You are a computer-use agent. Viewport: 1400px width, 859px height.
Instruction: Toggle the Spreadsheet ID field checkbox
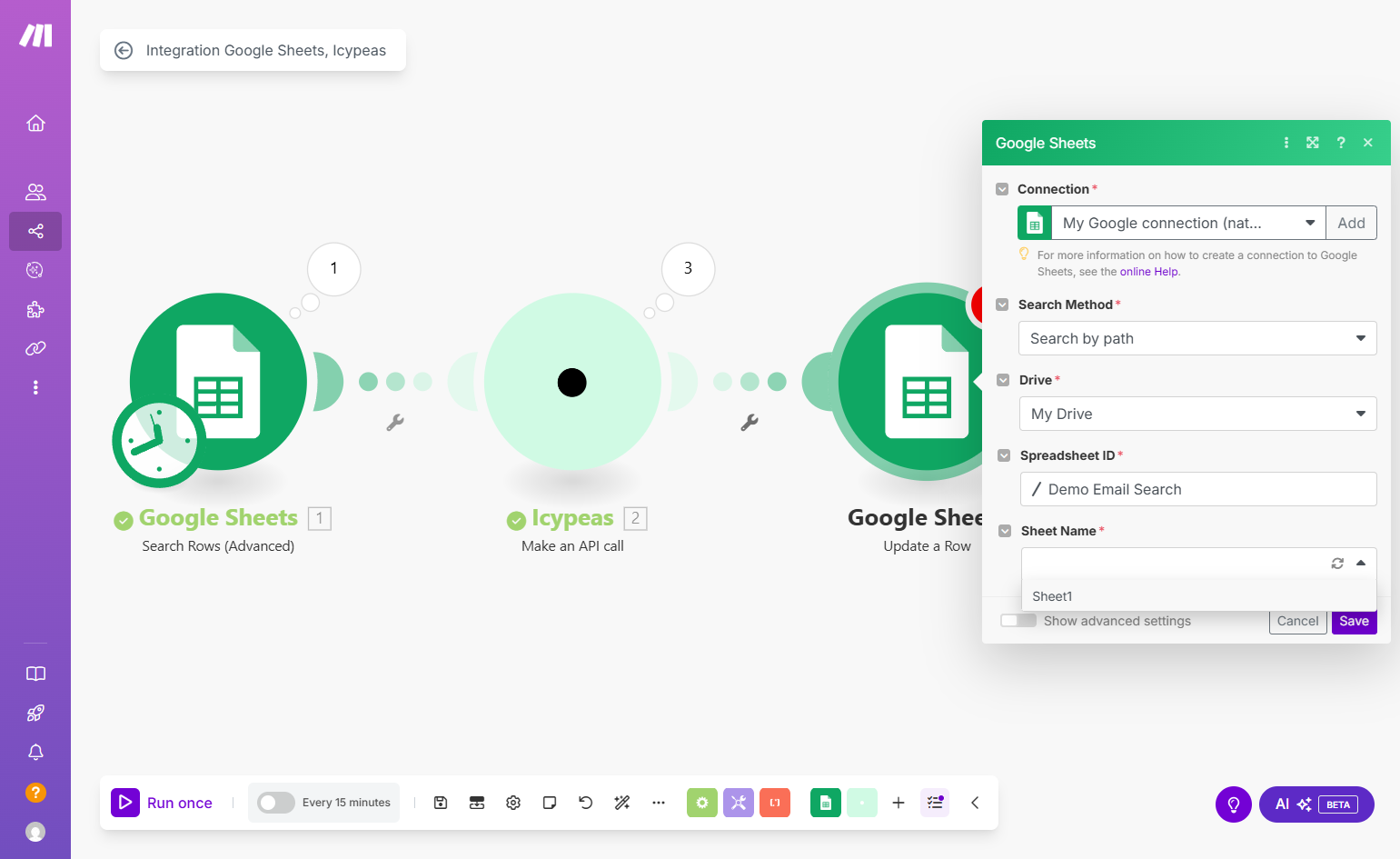click(x=1004, y=455)
